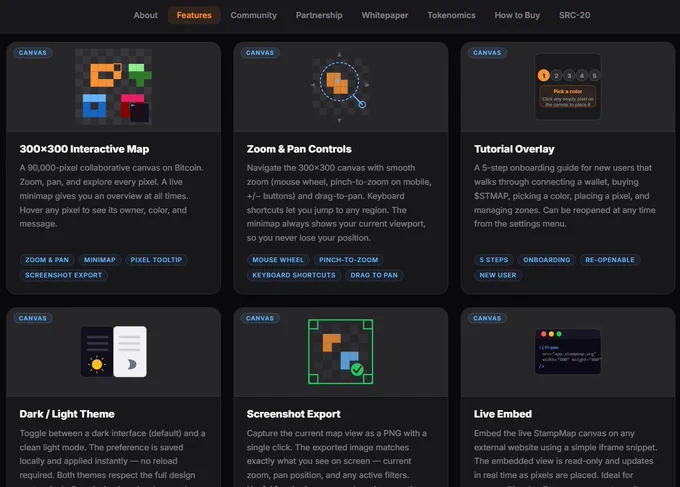680x487 pixels.
Task: Open the Whitepaper nav link
Action: point(385,15)
